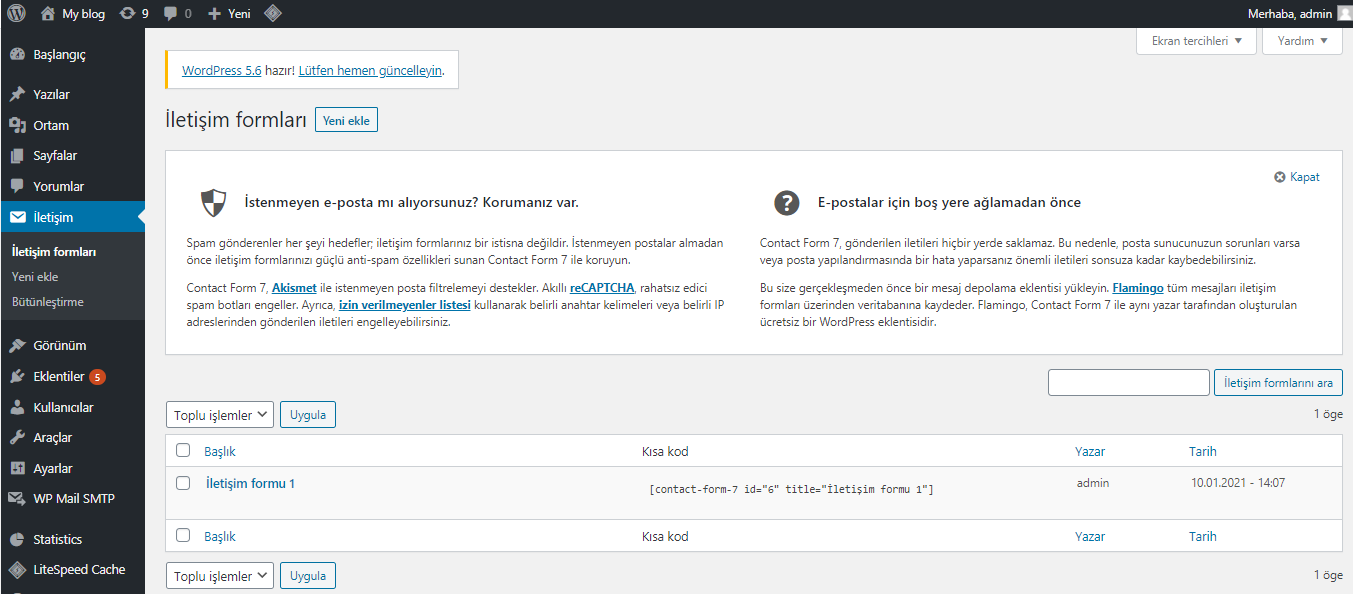Open the Akismet link

[294, 287]
